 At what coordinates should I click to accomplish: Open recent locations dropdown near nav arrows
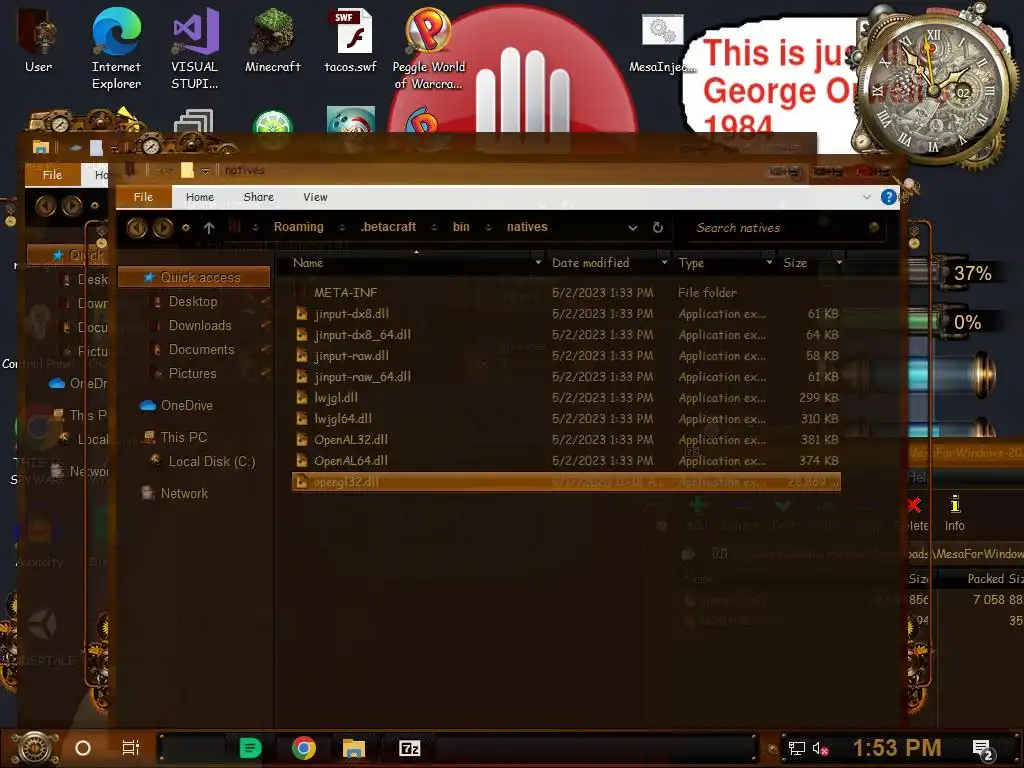click(x=186, y=227)
